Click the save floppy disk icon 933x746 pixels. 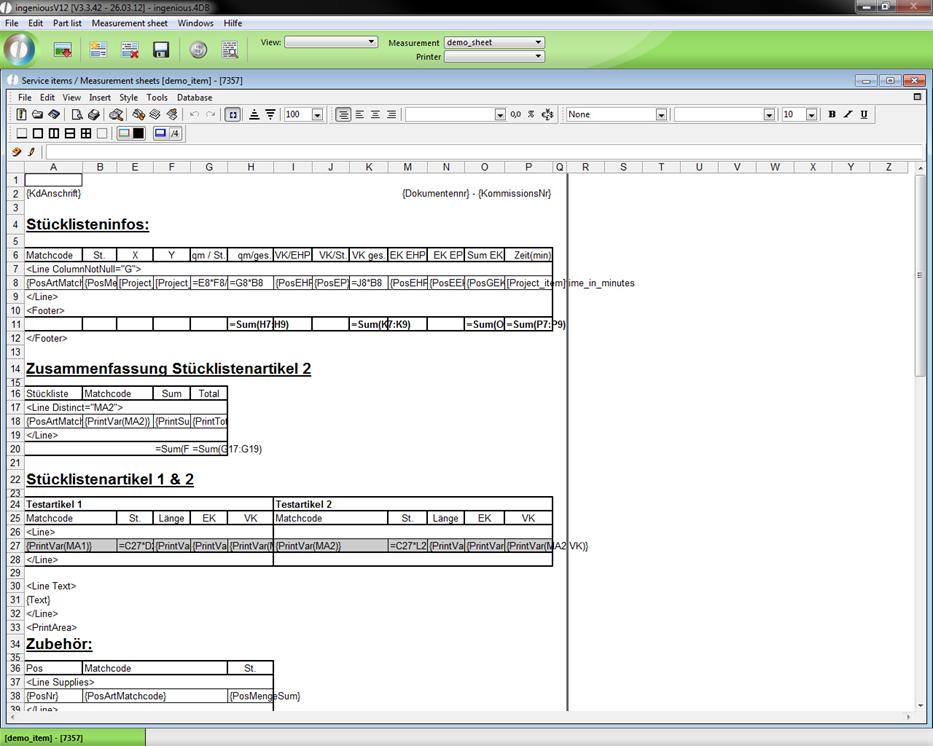(x=160, y=49)
